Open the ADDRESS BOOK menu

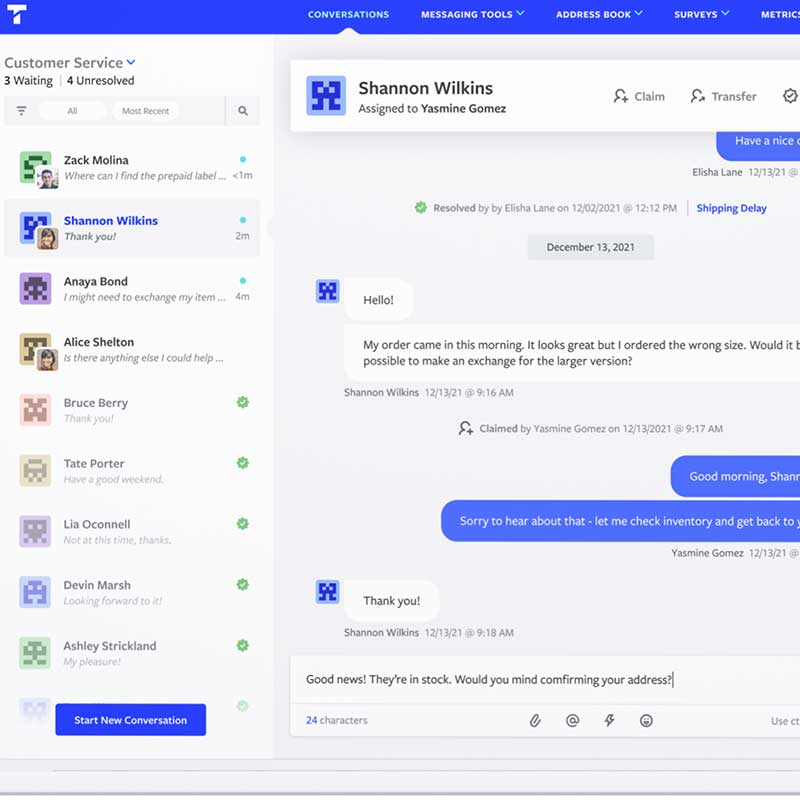(599, 14)
